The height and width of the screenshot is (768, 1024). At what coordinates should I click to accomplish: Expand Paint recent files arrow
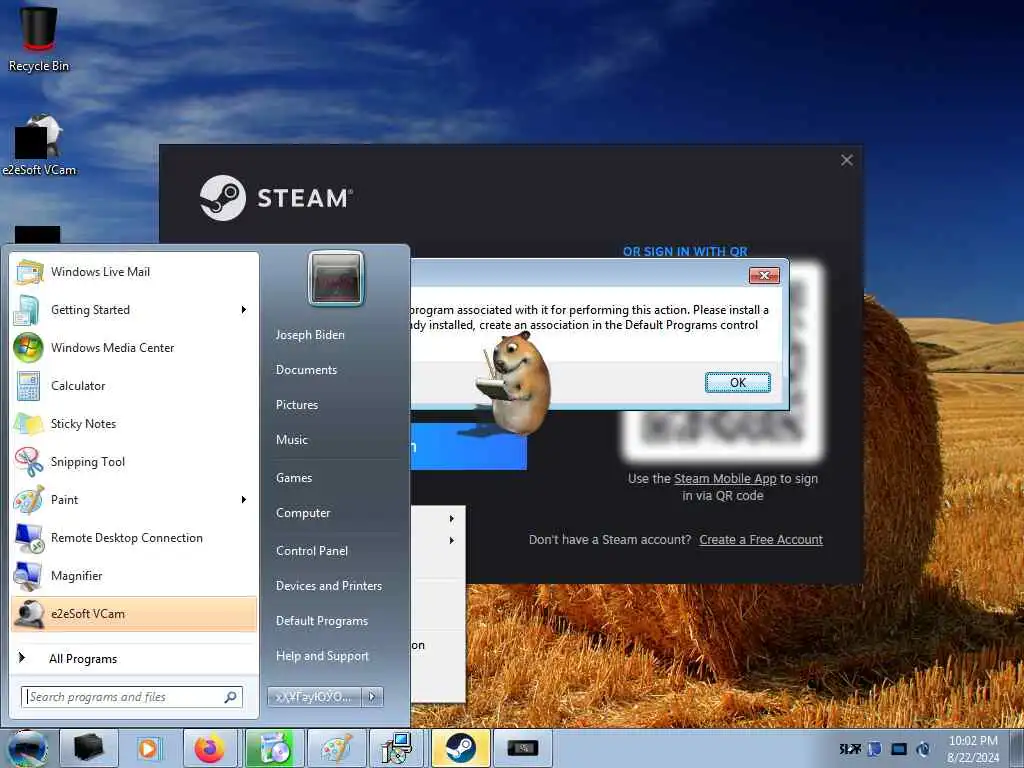coord(244,500)
